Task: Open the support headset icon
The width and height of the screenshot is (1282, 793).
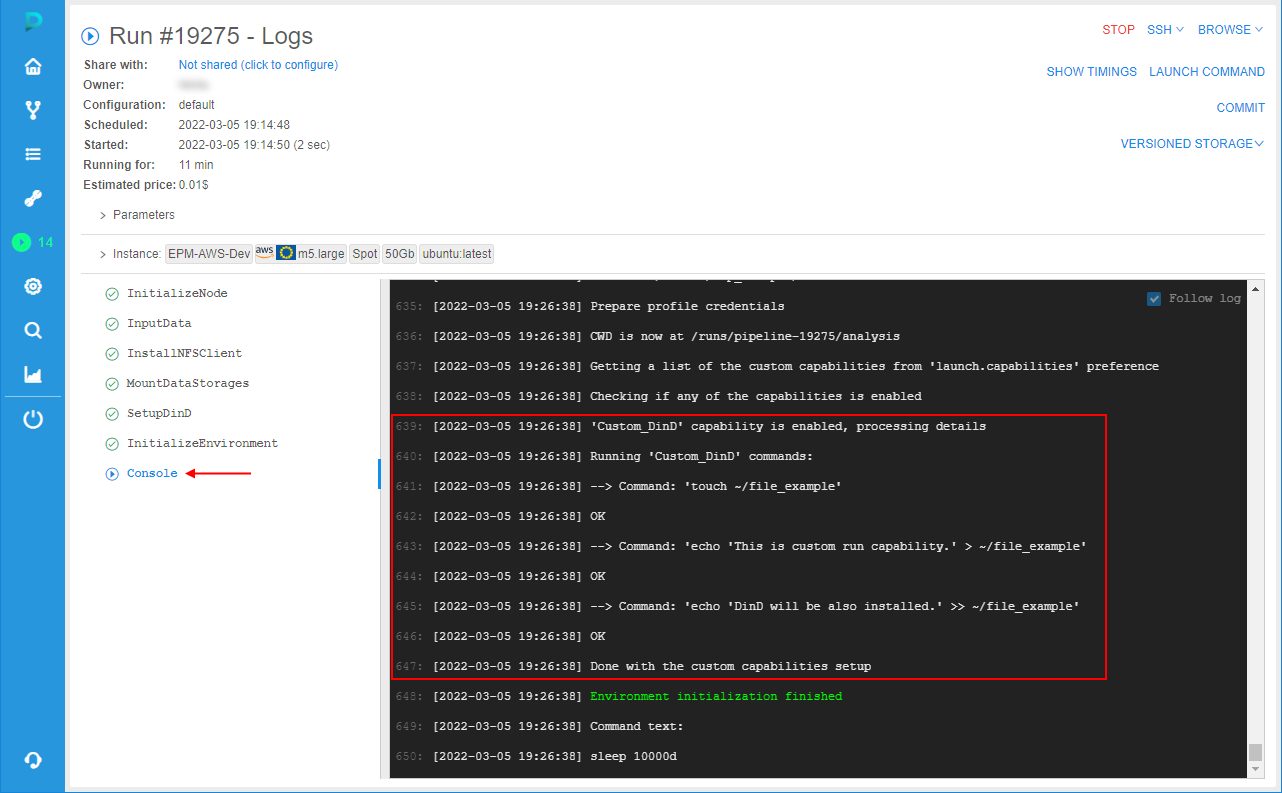Action: [x=33, y=760]
